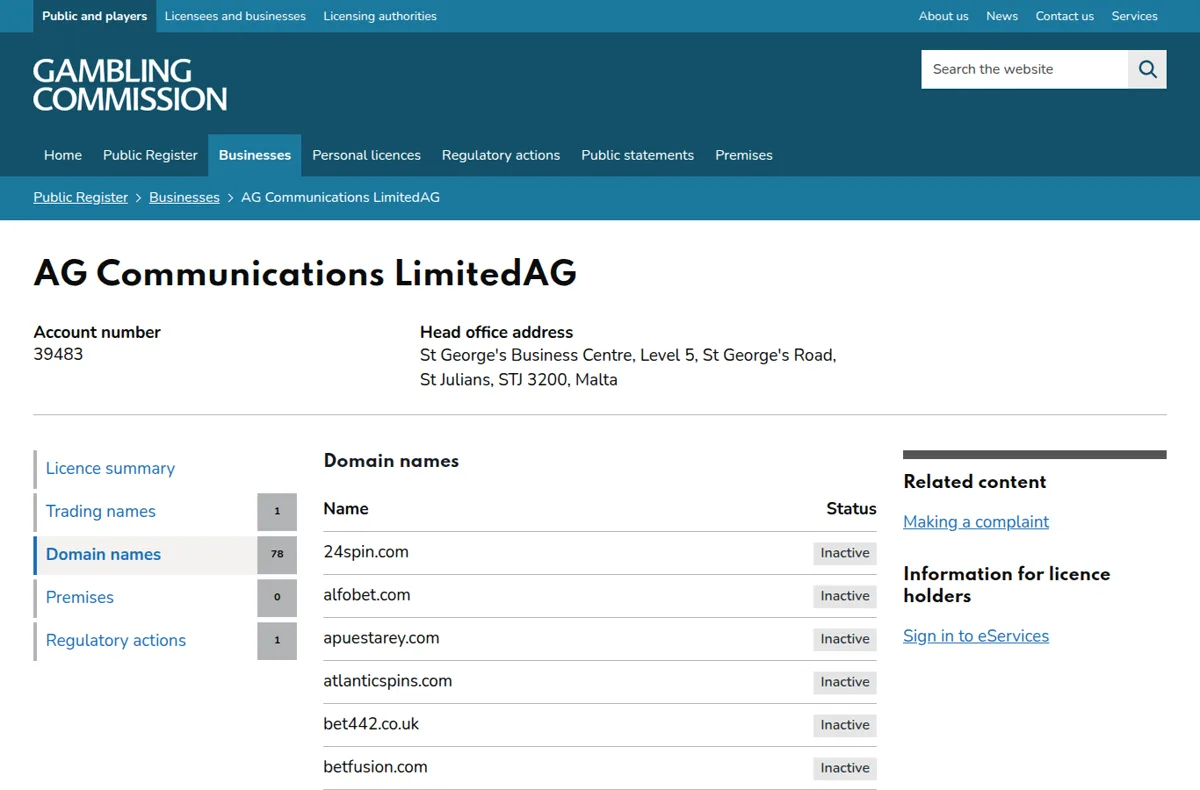Open Licensees and businesses tab
The width and height of the screenshot is (1200, 790).
235,16
